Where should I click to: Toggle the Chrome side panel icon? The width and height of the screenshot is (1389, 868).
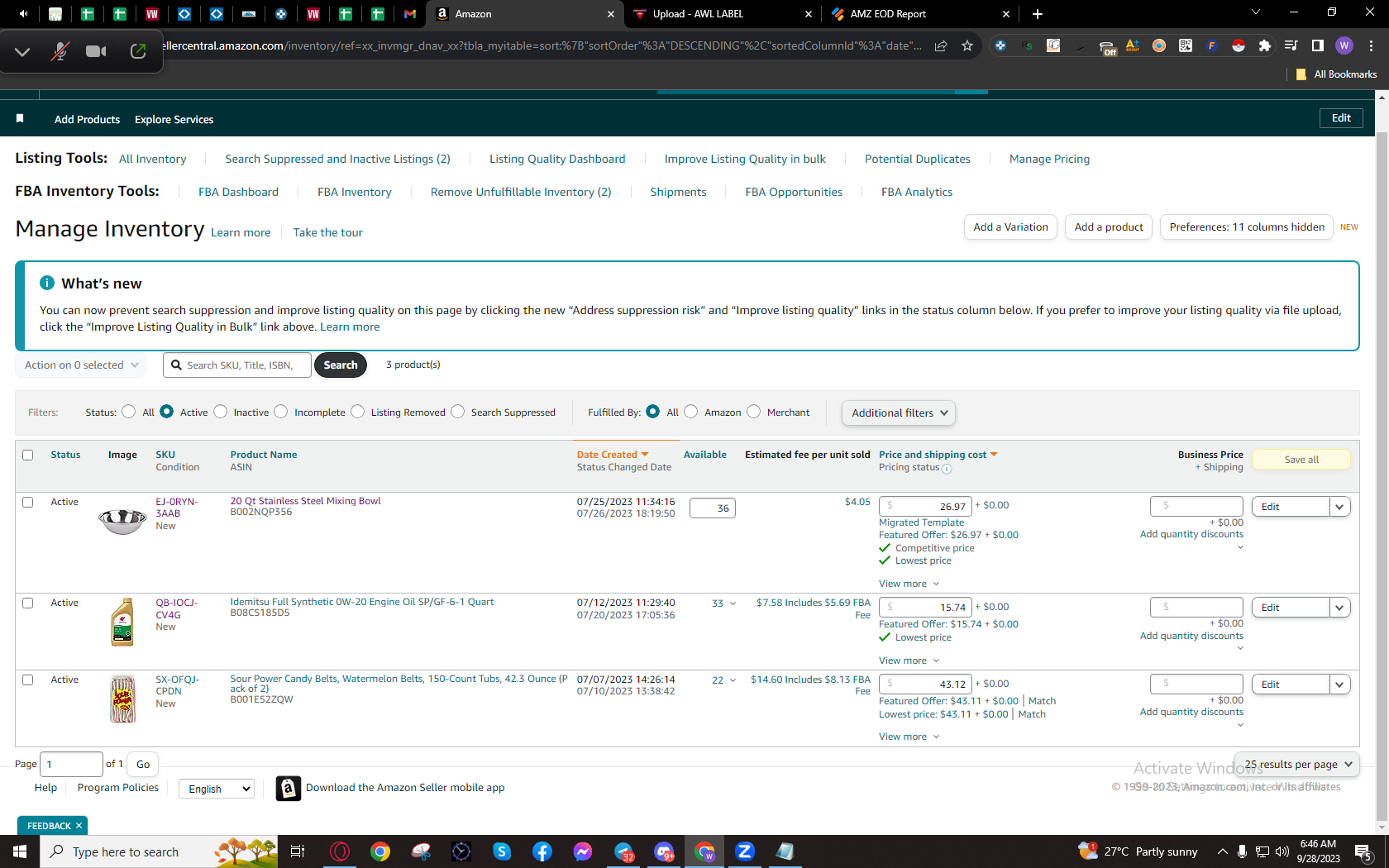click(1318, 46)
